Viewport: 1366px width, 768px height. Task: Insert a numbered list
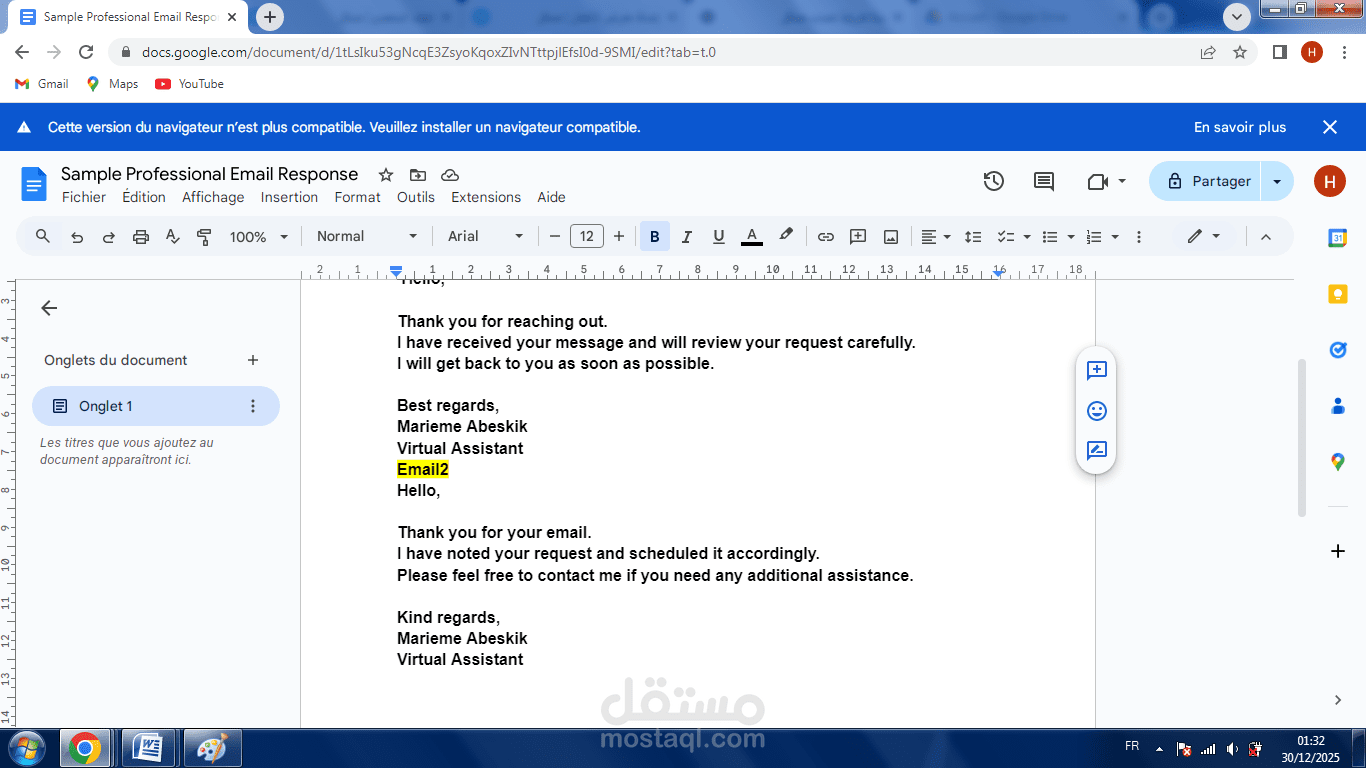point(1094,237)
